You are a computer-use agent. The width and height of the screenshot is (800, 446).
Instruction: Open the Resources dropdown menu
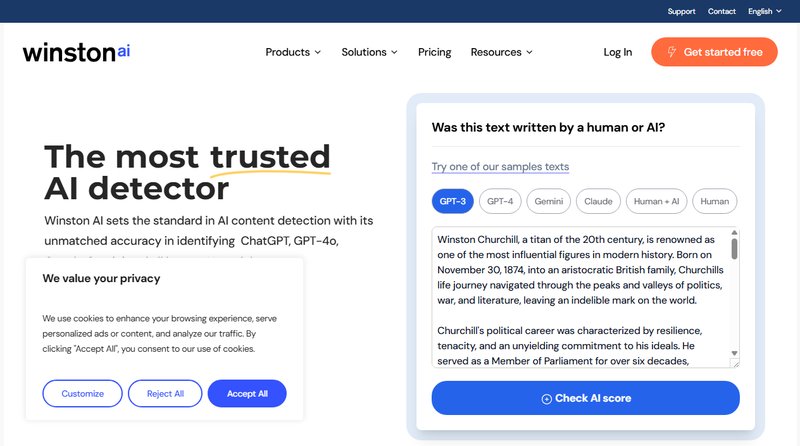[502, 52]
